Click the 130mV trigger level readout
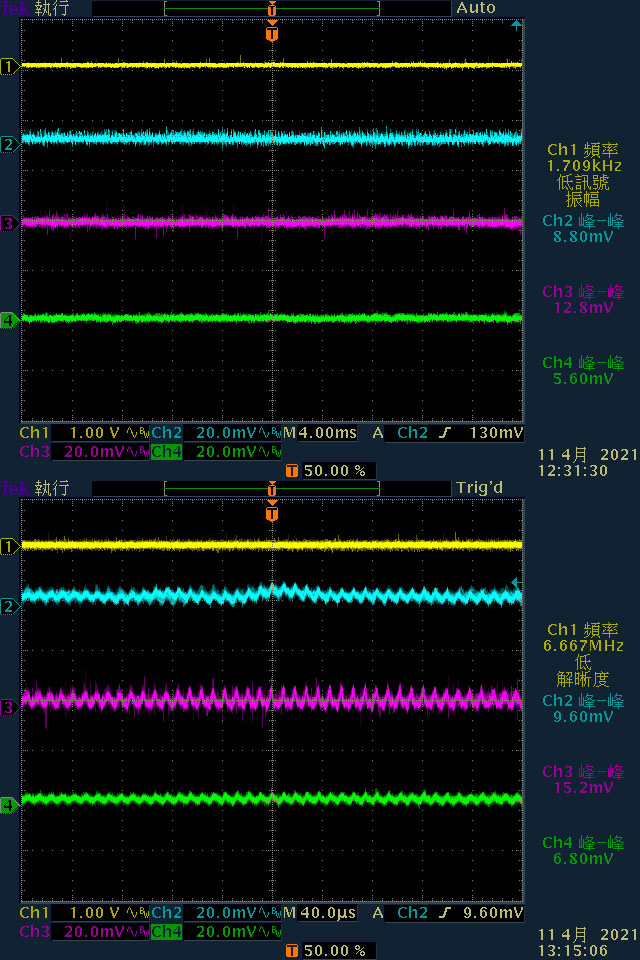The image size is (640, 960). [x=496, y=433]
